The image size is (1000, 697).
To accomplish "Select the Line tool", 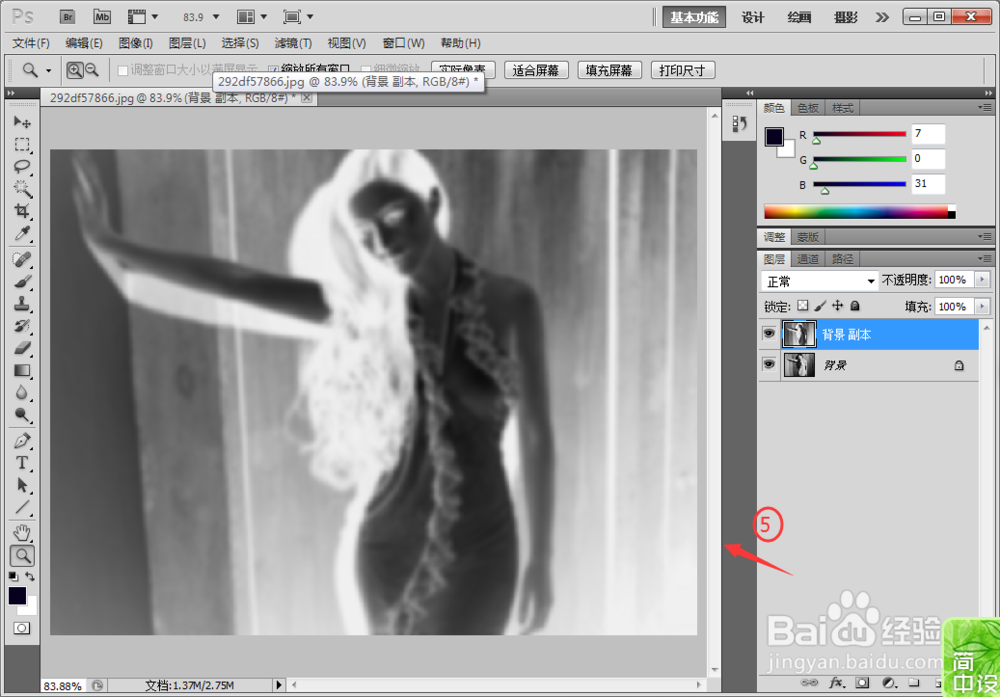I will (22, 508).
